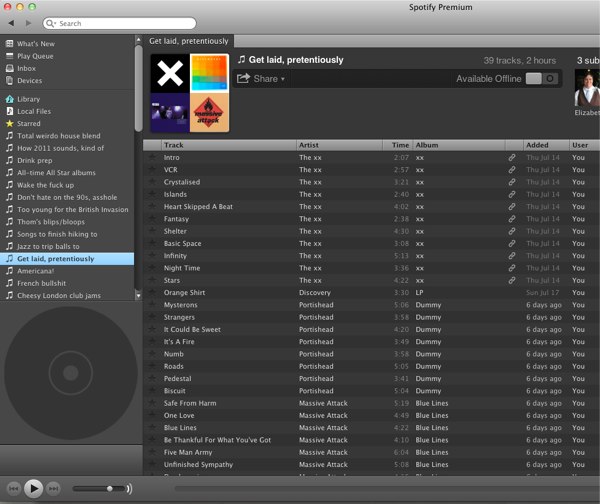600x504 pixels.
Task: Click link icon for Heart Skipped A Beat
Action: (x=512, y=206)
